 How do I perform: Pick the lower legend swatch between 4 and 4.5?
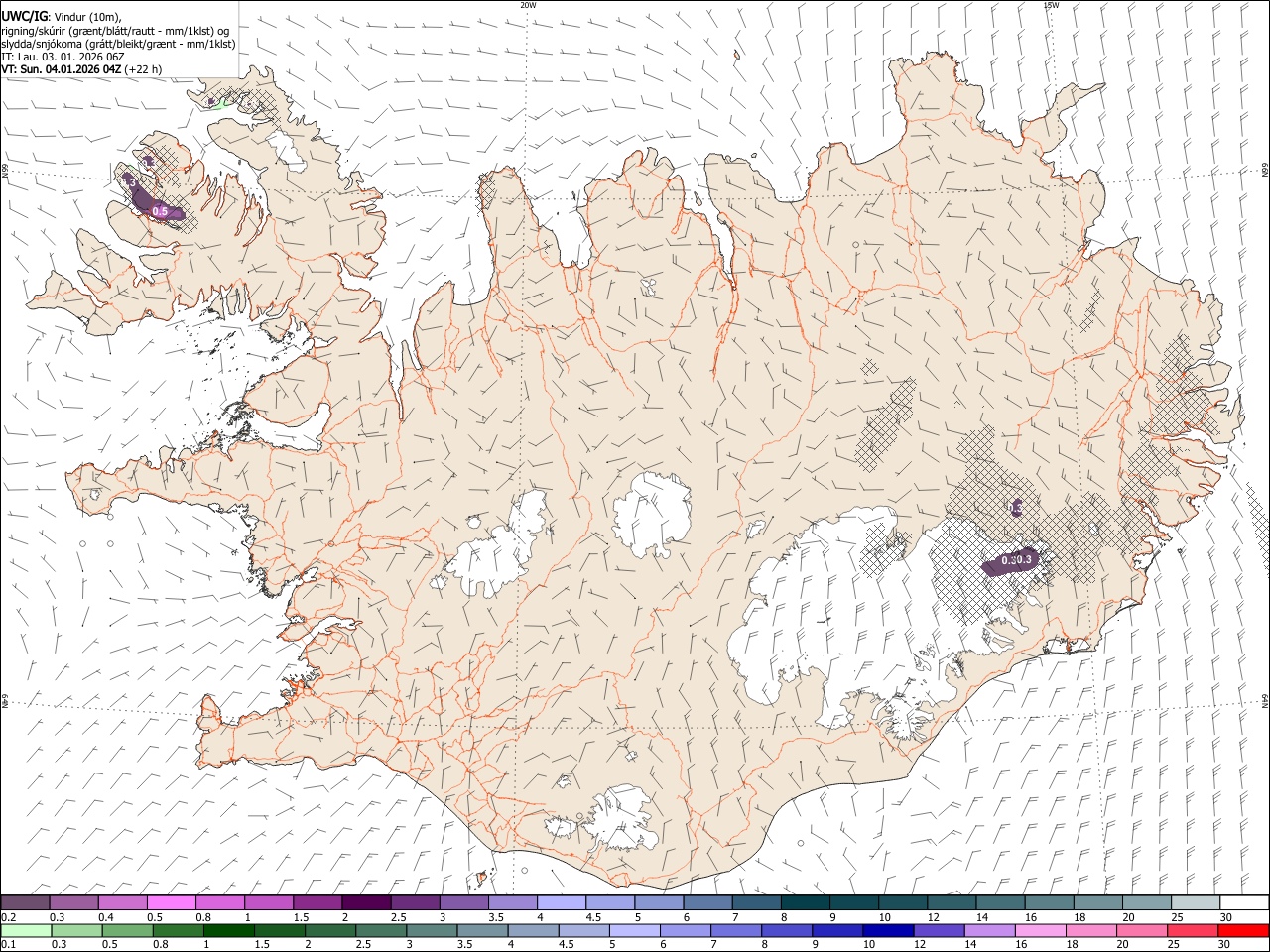(532, 930)
